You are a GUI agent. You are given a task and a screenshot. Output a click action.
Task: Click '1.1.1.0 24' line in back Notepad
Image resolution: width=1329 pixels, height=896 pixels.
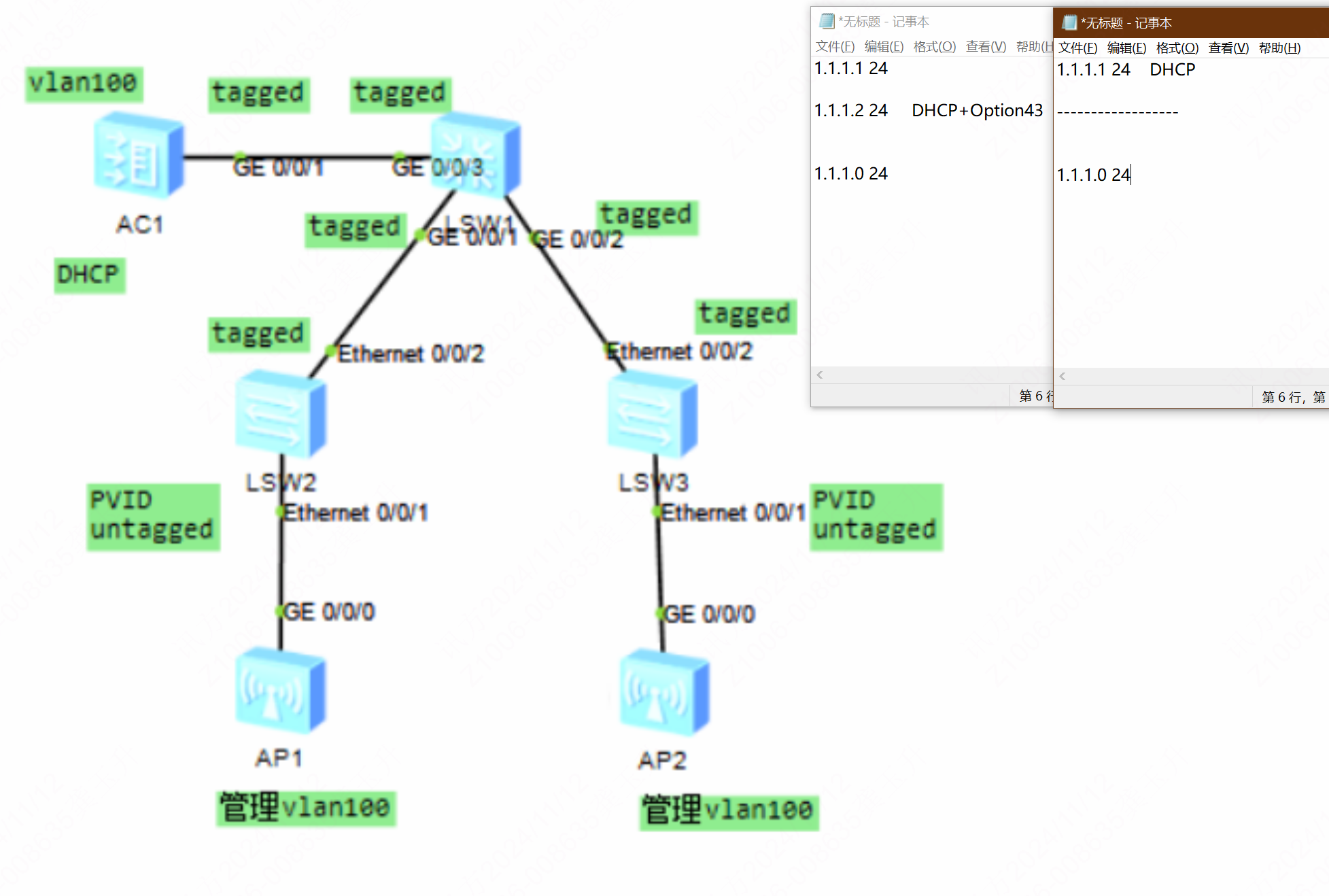pos(851,174)
